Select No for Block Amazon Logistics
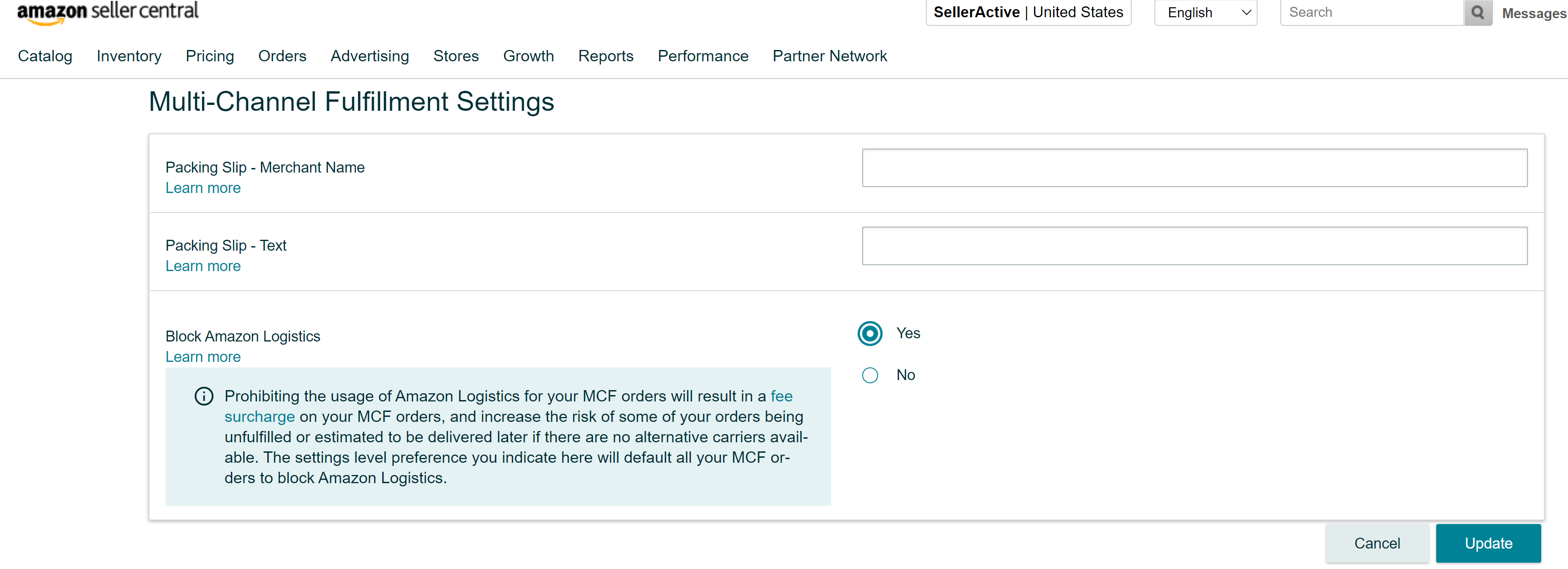This screenshot has width=1568, height=569. pos(870,375)
